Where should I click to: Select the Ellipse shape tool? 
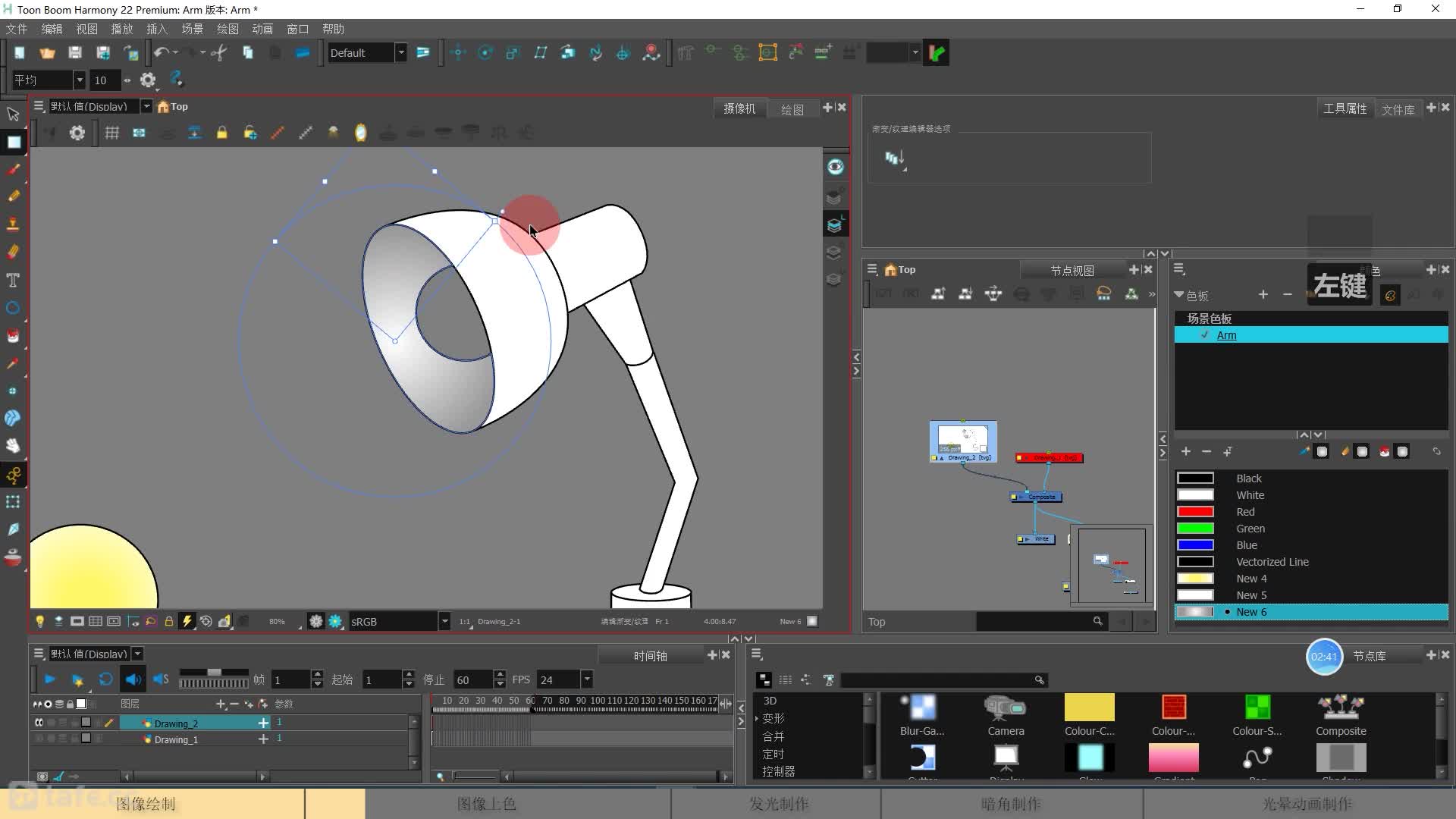(13, 308)
